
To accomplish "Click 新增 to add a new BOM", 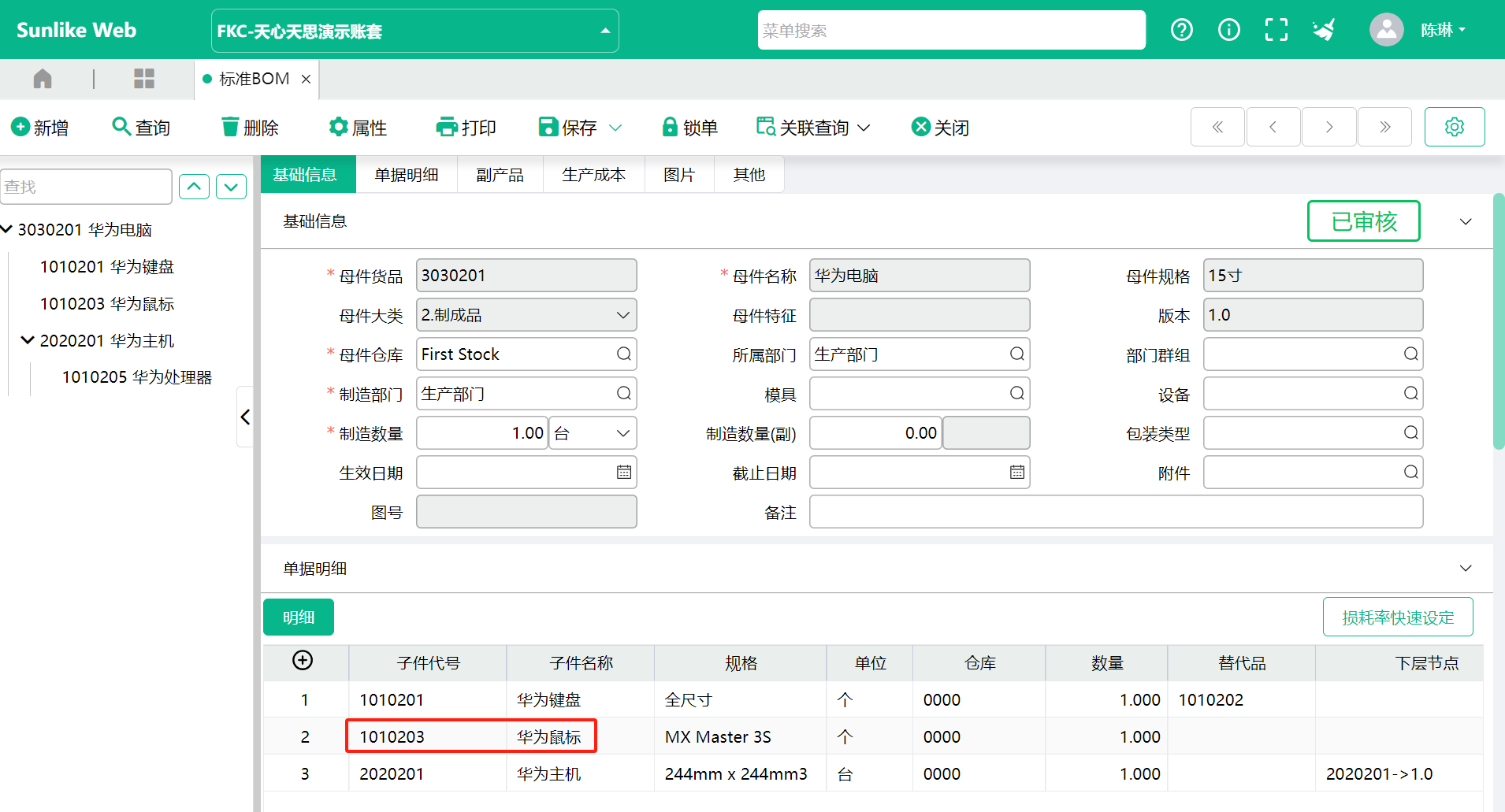I will click(x=40, y=127).
